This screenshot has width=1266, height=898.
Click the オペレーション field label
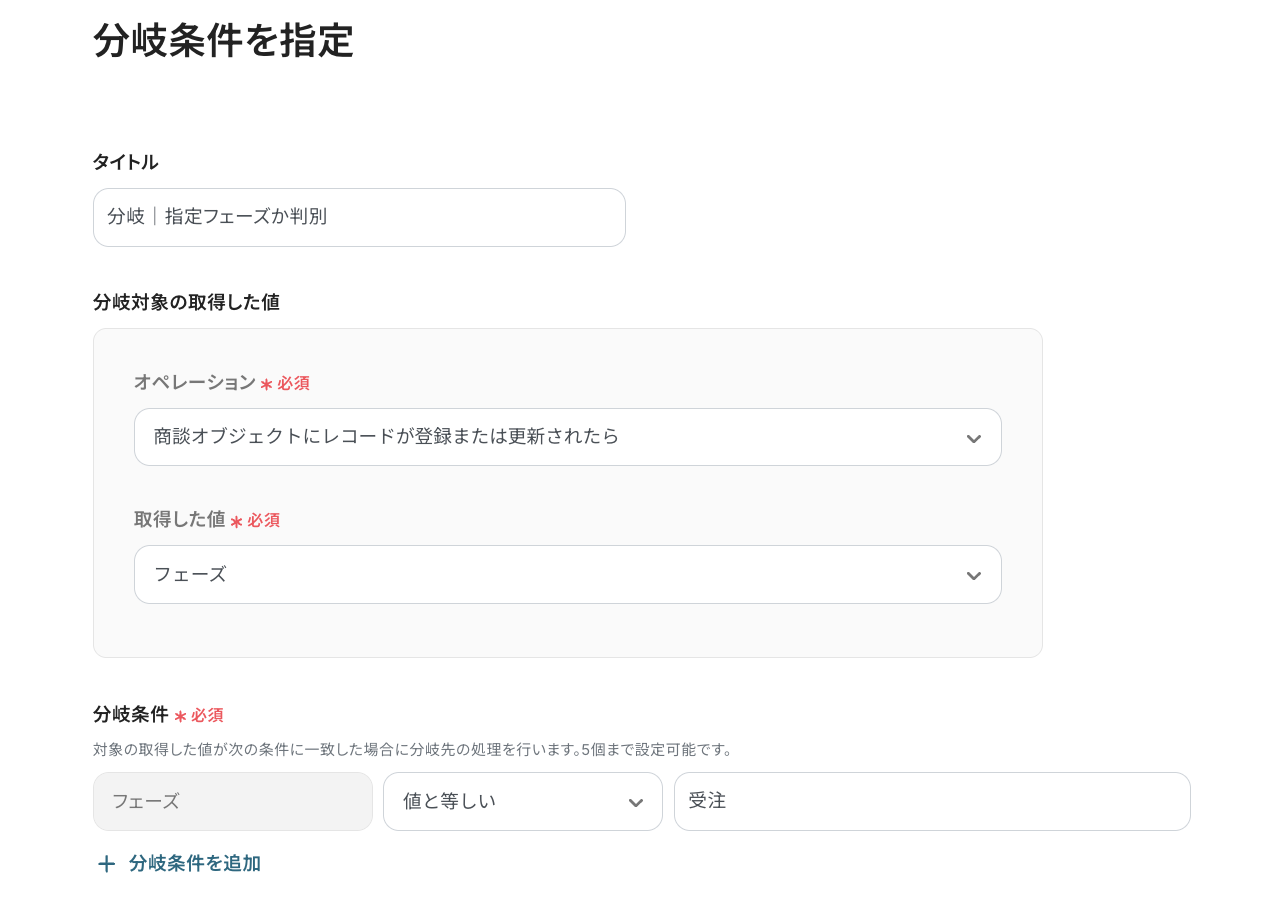[x=195, y=382]
